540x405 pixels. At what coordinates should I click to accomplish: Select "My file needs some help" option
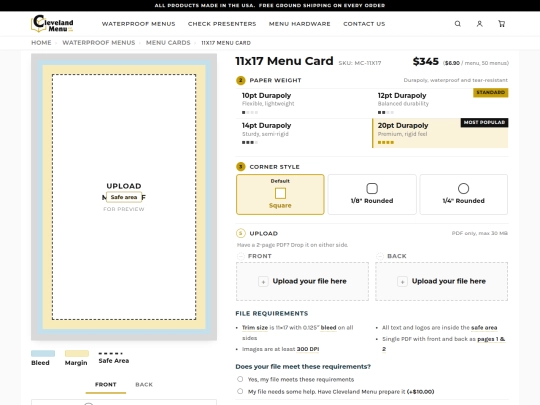coord(240,391)
